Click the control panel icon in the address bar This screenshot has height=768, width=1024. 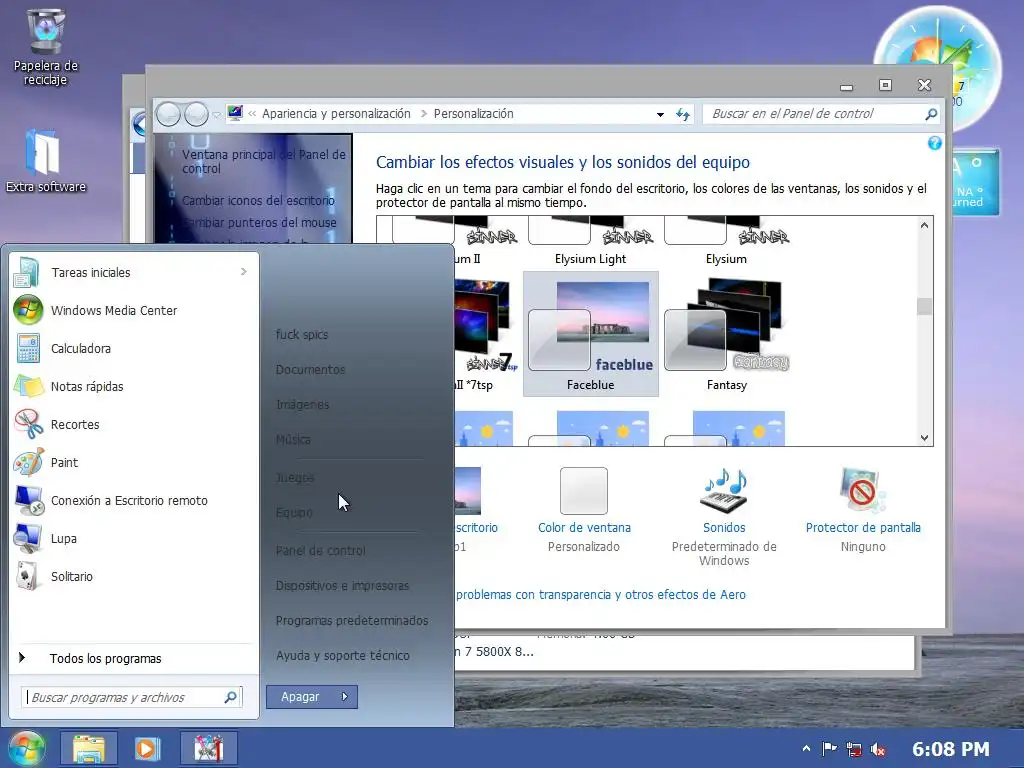coord(235,113)
